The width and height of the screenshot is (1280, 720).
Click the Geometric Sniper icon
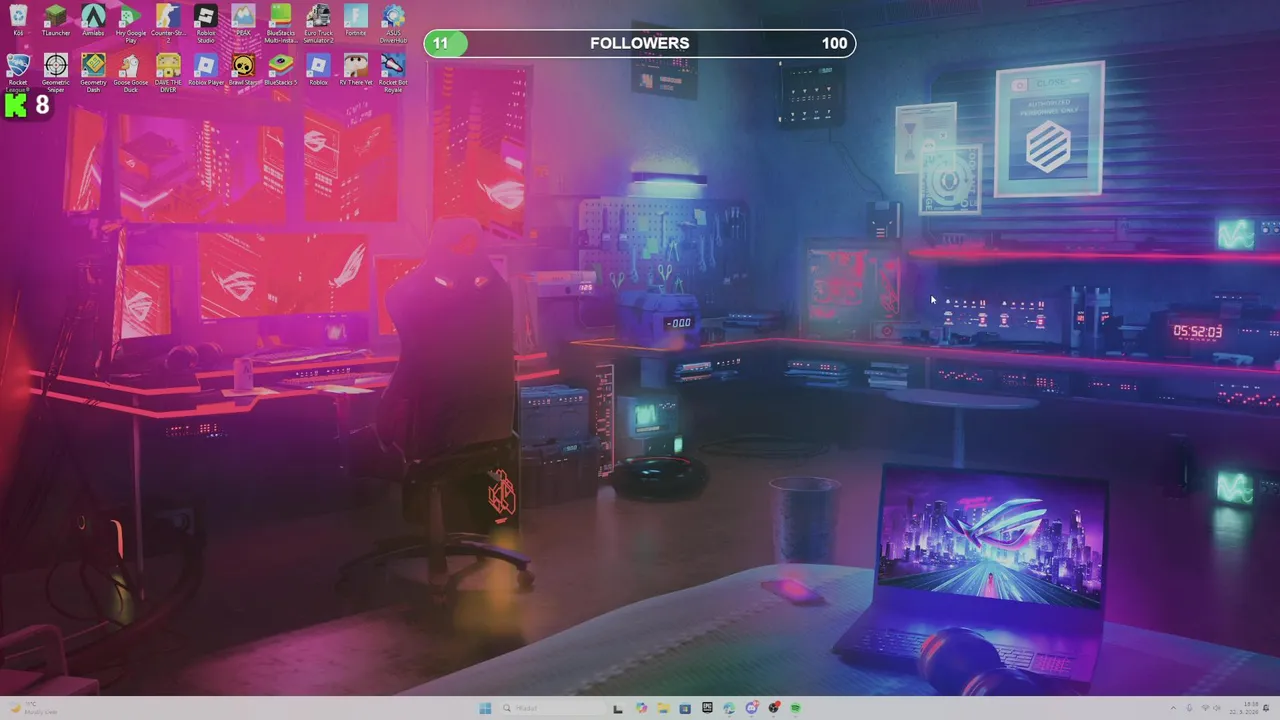tap(56, 74)
